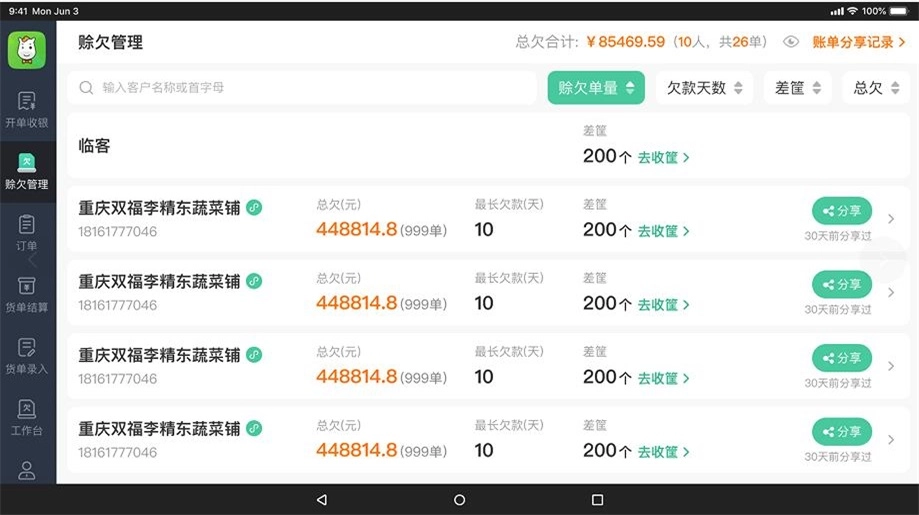The image size is (919, 515).
Task: Tap the green app logo icon
Action: [27, 50]
